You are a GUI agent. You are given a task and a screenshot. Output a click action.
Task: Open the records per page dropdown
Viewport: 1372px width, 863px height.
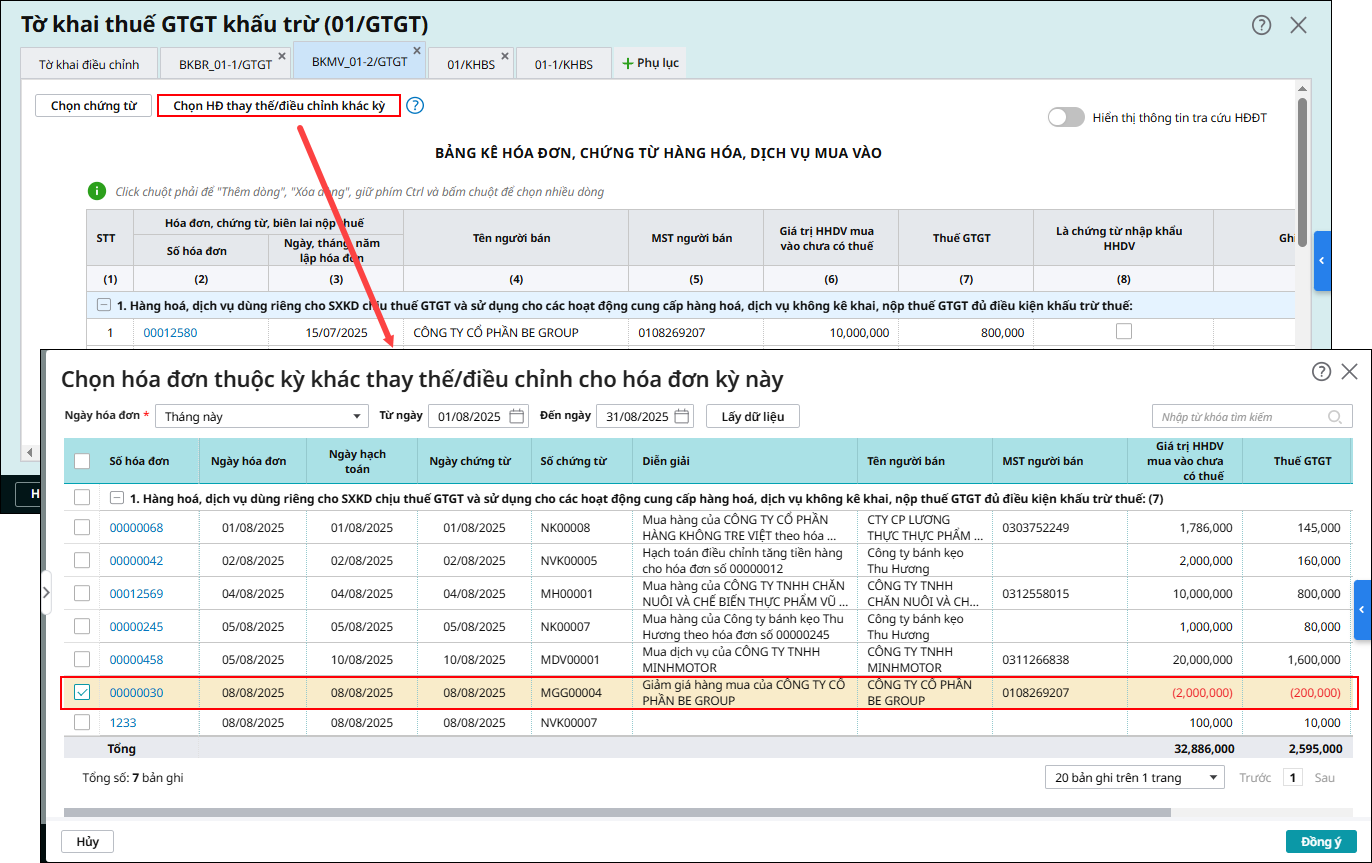point(1134,777)
